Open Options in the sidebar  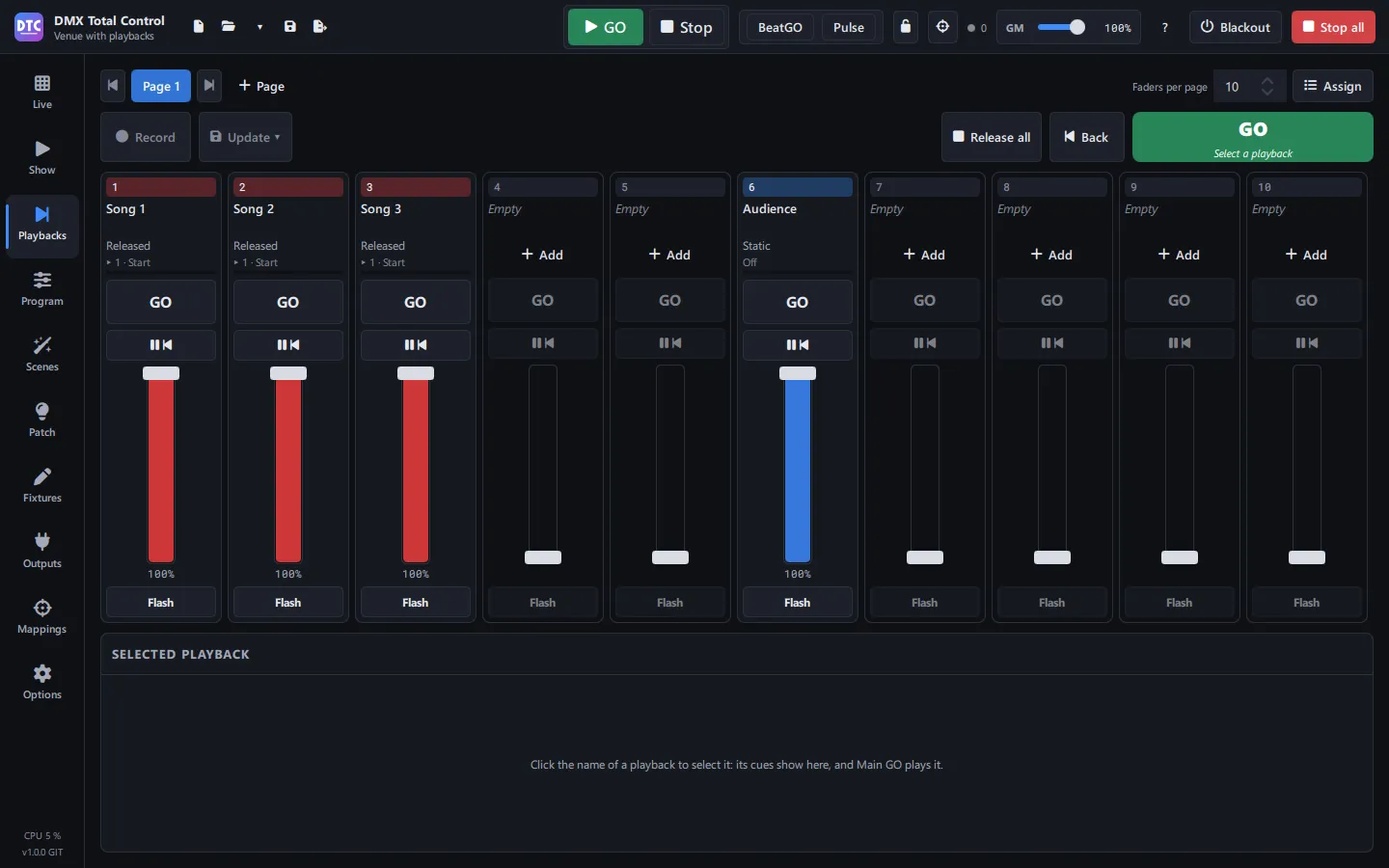[42, 682]
